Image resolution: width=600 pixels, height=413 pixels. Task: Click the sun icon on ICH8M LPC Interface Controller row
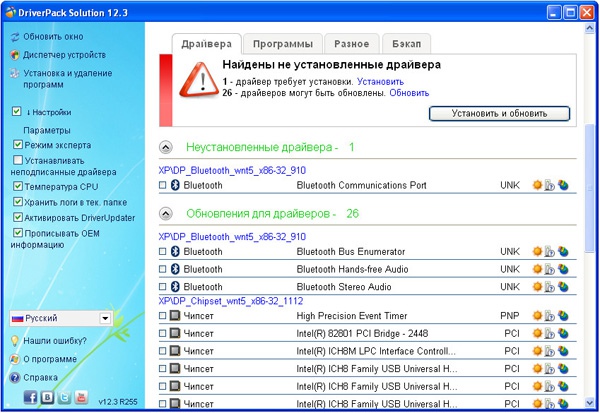537,351
